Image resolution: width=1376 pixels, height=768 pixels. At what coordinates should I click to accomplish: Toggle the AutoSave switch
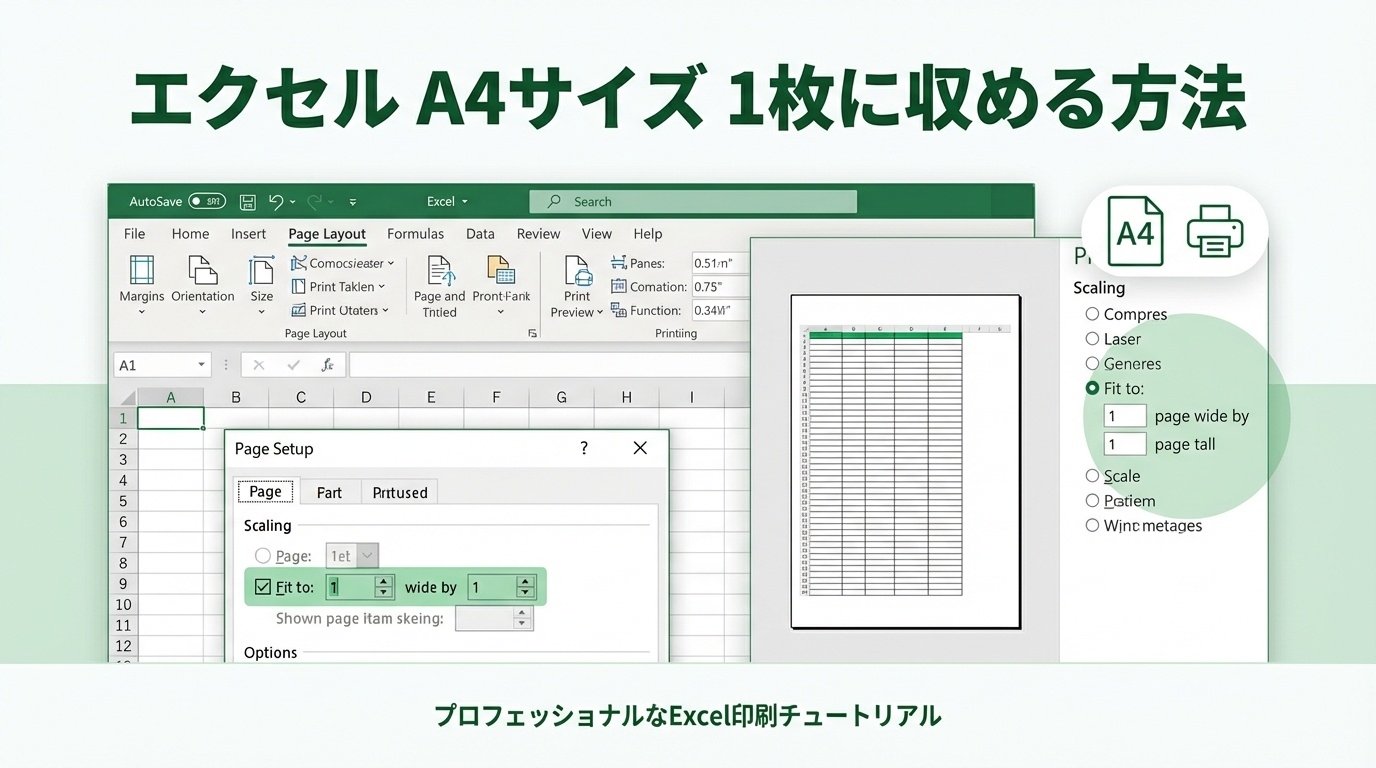[207, 202]
